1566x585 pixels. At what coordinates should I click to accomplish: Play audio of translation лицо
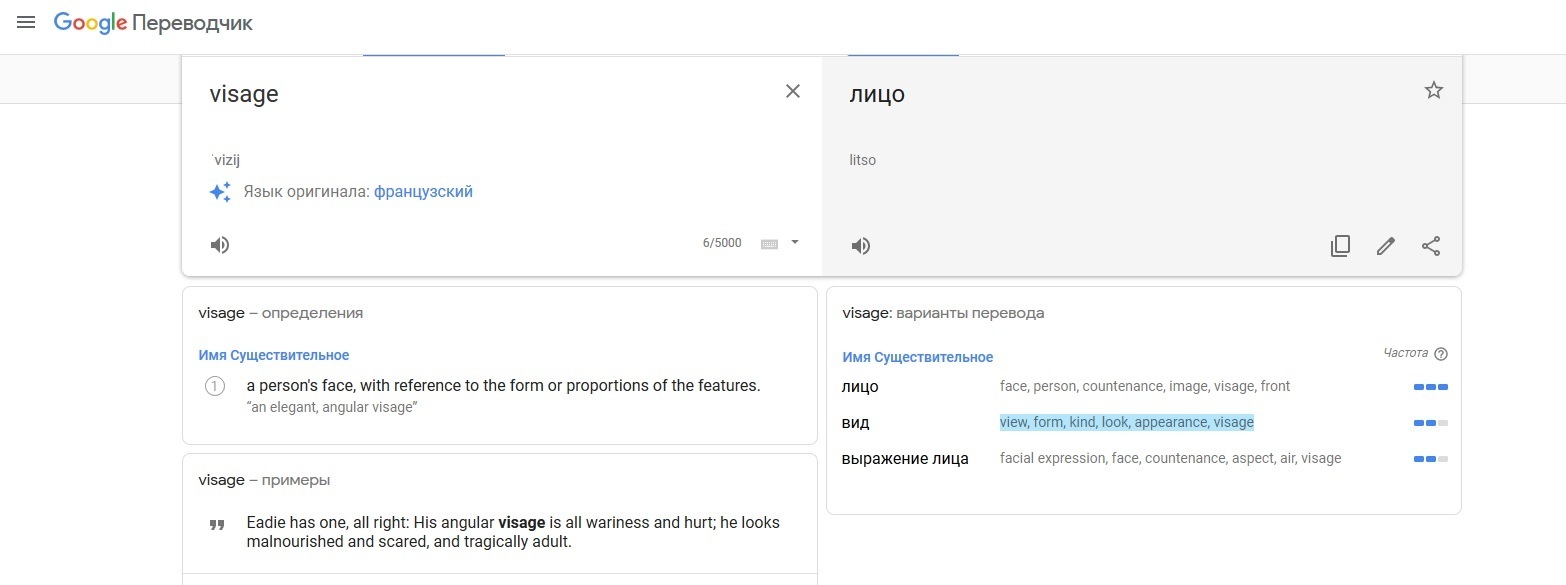tap(860, 246)
